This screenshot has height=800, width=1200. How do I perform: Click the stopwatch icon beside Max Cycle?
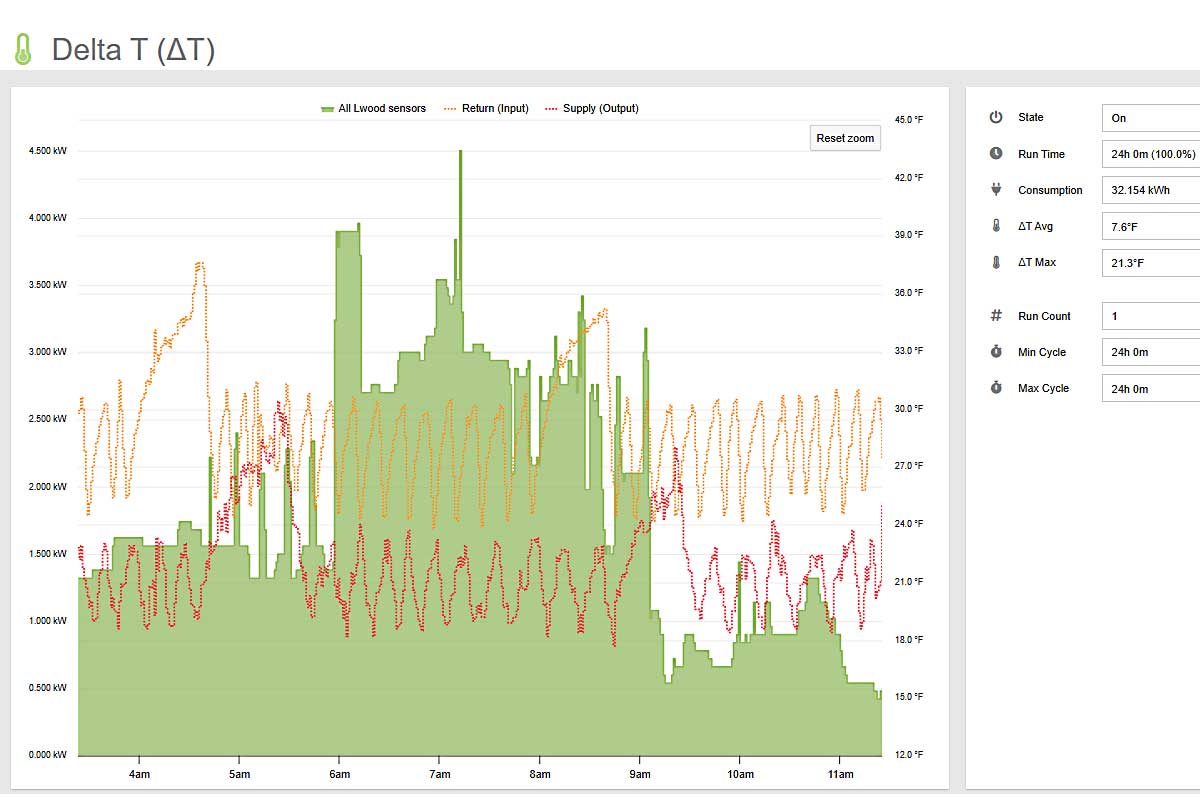996,388
